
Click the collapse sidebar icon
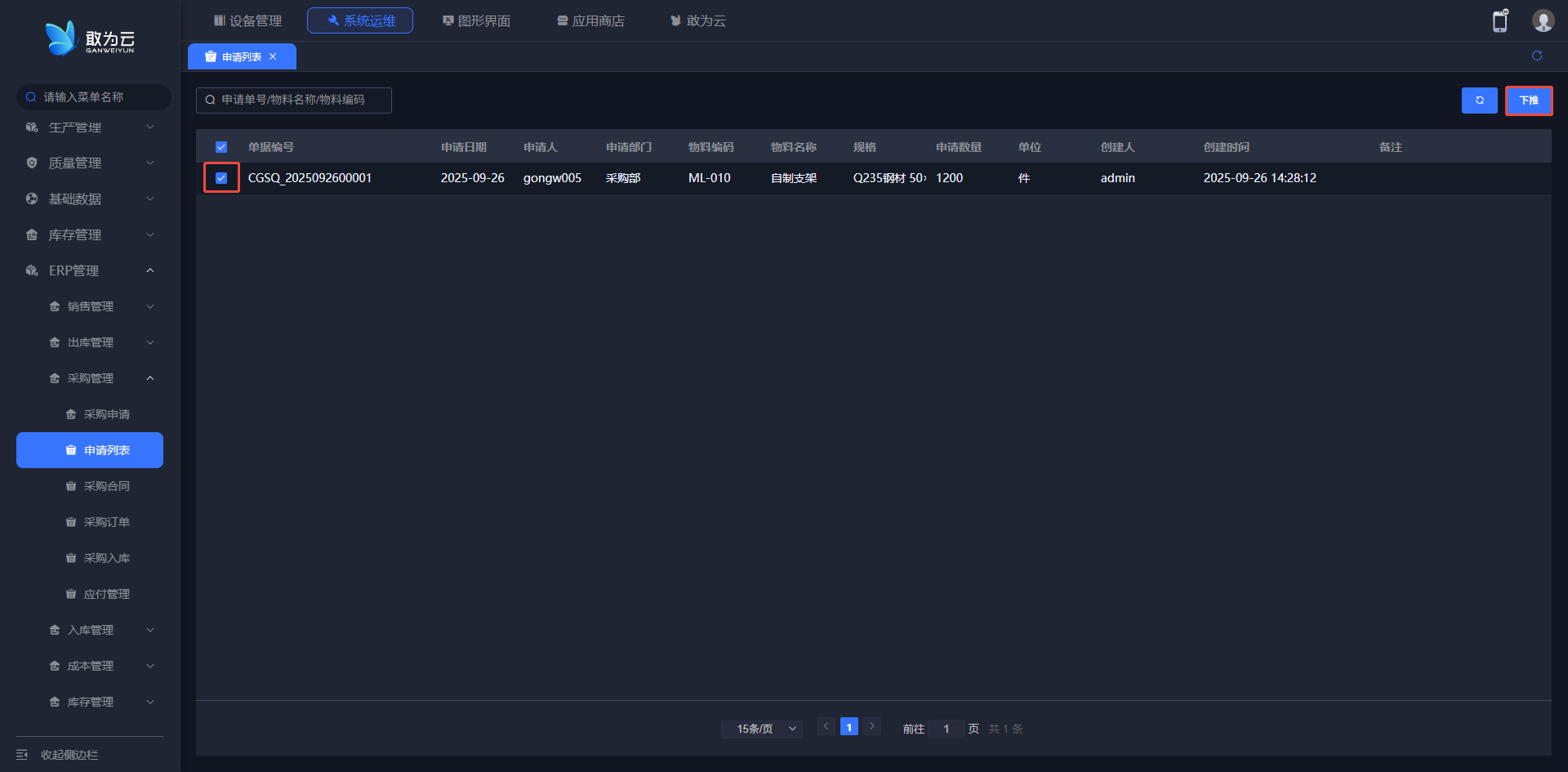(22, 755)
